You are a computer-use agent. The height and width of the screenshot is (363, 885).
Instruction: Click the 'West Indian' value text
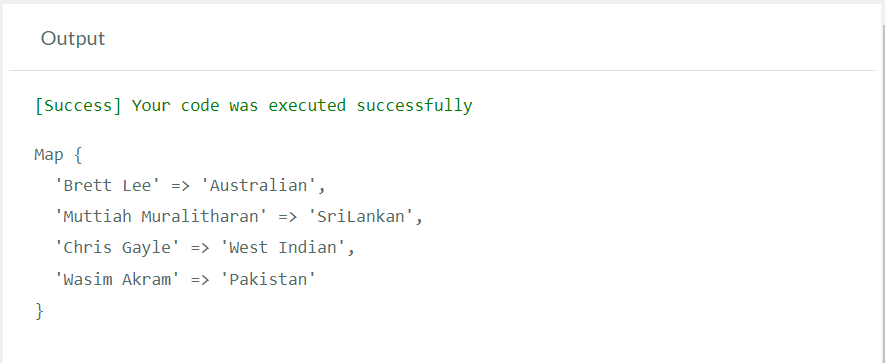coord(284,248)
